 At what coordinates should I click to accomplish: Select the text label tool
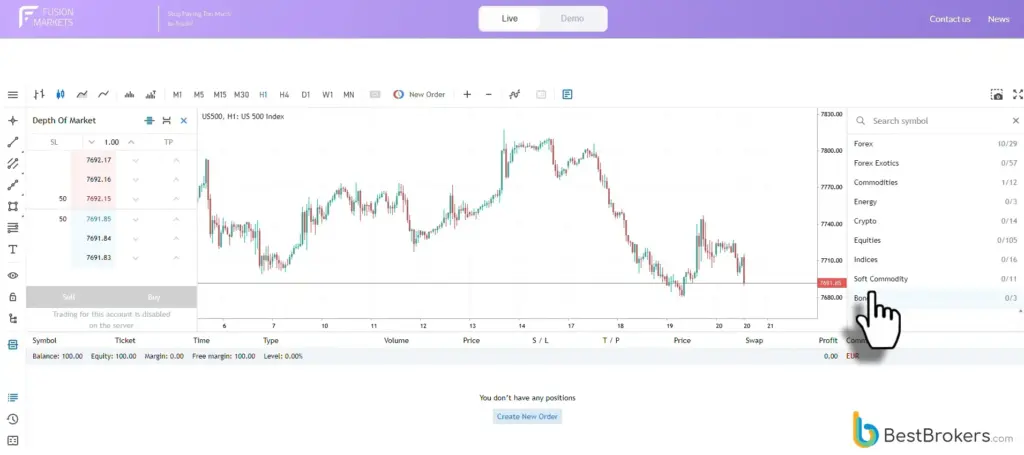pyautogui.click(x=12, y=249)
